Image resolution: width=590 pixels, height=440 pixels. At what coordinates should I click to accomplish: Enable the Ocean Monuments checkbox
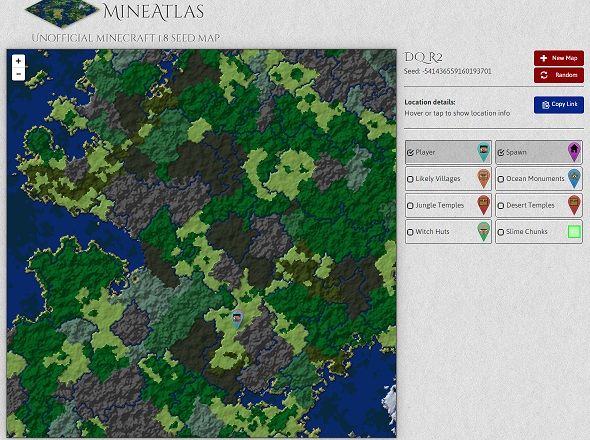[501, 179]
